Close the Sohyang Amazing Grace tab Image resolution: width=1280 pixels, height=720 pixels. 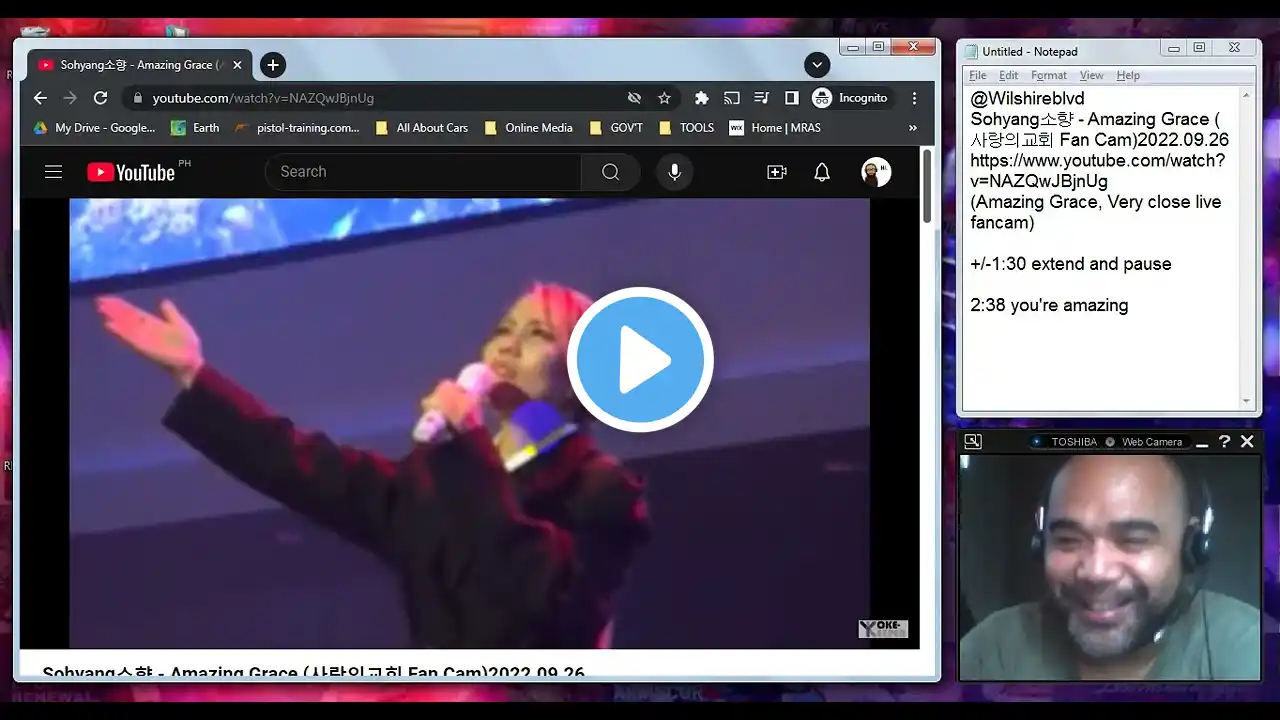237,65
